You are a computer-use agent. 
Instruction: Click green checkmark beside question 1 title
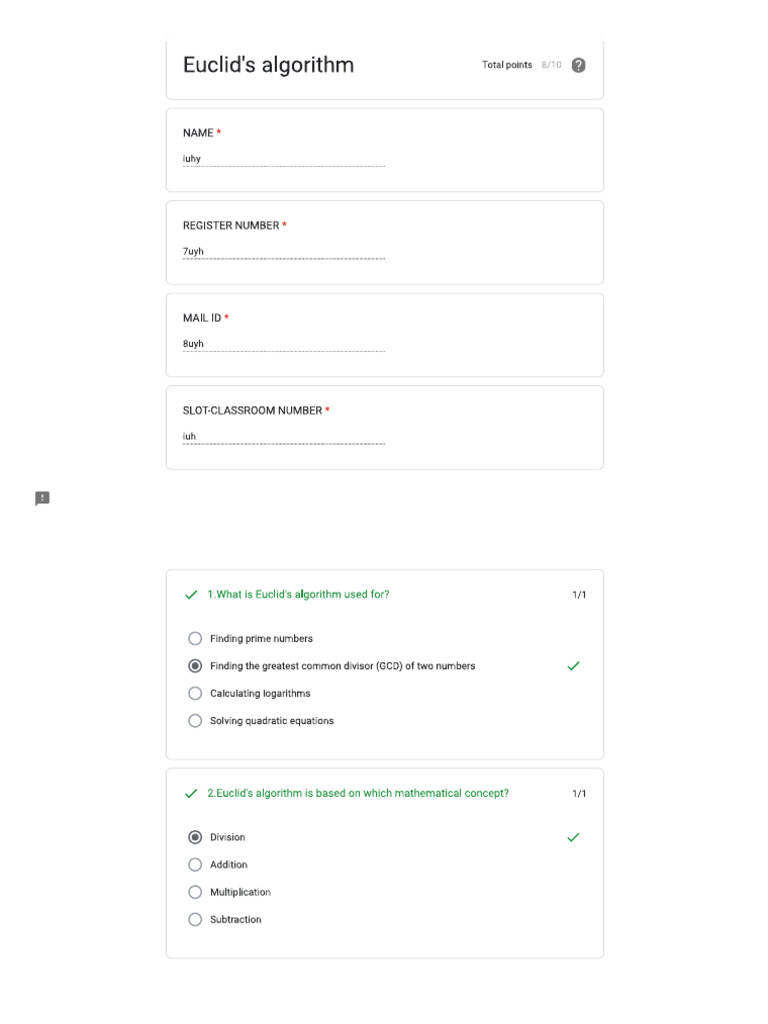pos(191,595)
